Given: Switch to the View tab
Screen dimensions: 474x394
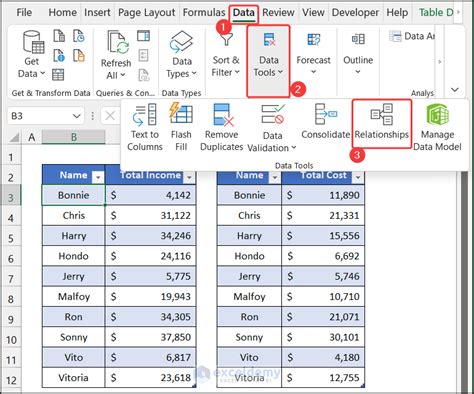Looking at the screenshot, I should (313, 13).
